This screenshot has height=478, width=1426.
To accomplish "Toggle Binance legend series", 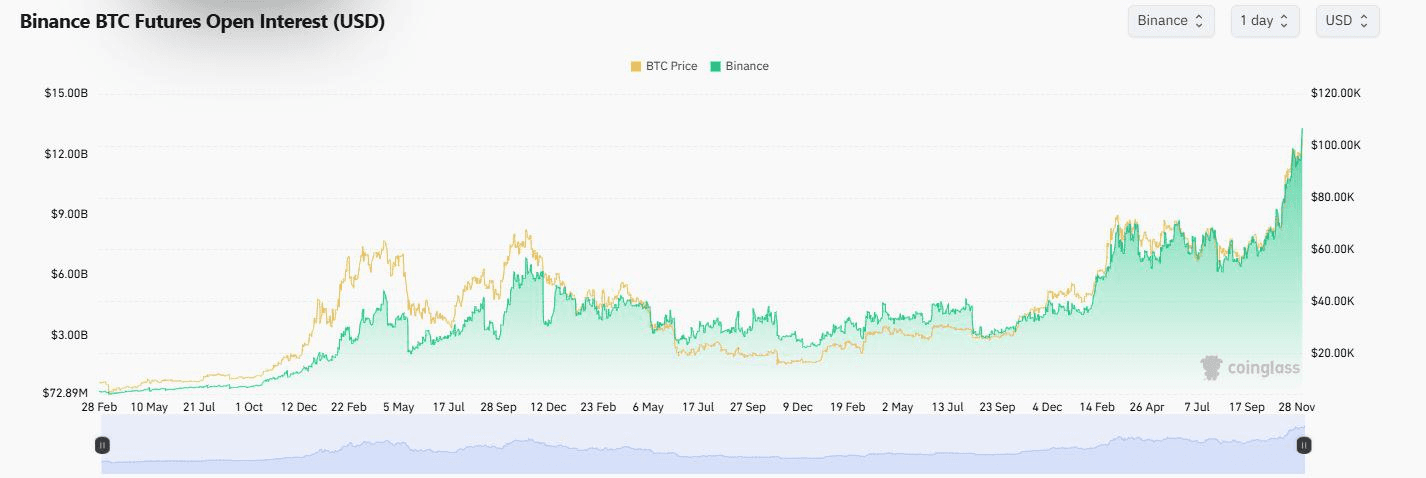I will pos(740,66).
